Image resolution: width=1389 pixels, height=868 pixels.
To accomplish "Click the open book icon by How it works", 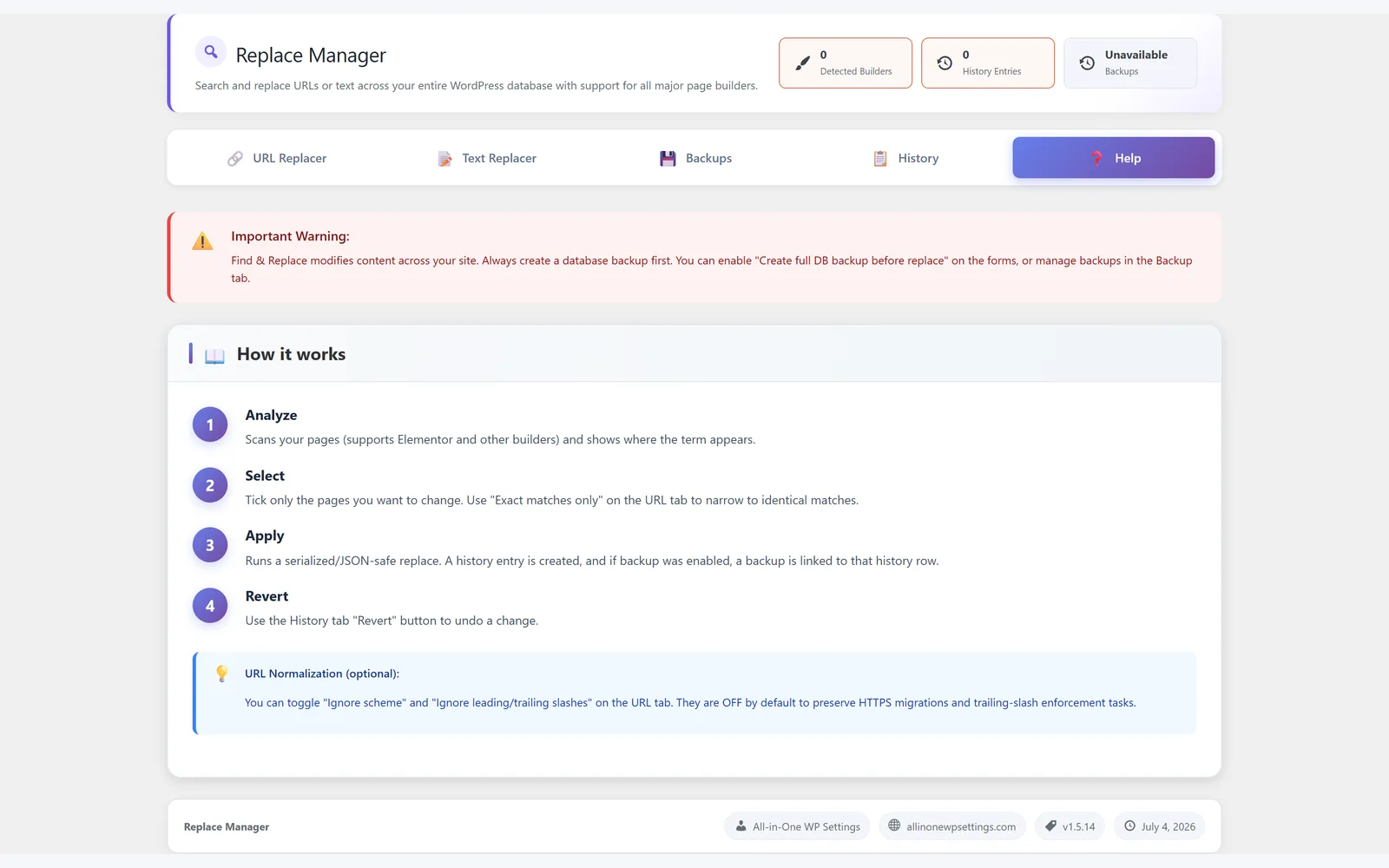I will (x=214, y=356).
